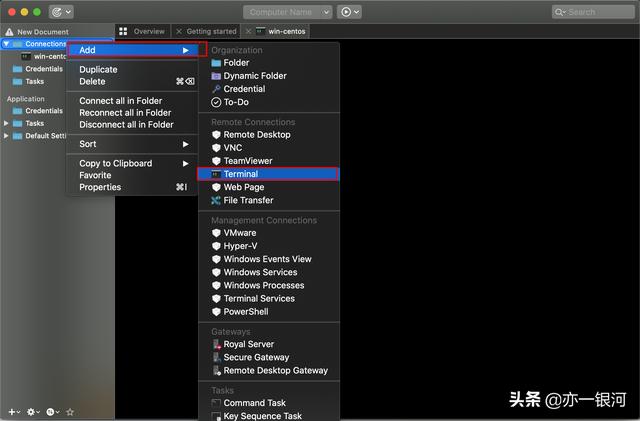Open the Computer Name combo box
Viewport: 640px width, 421px height.
point(287,12)
